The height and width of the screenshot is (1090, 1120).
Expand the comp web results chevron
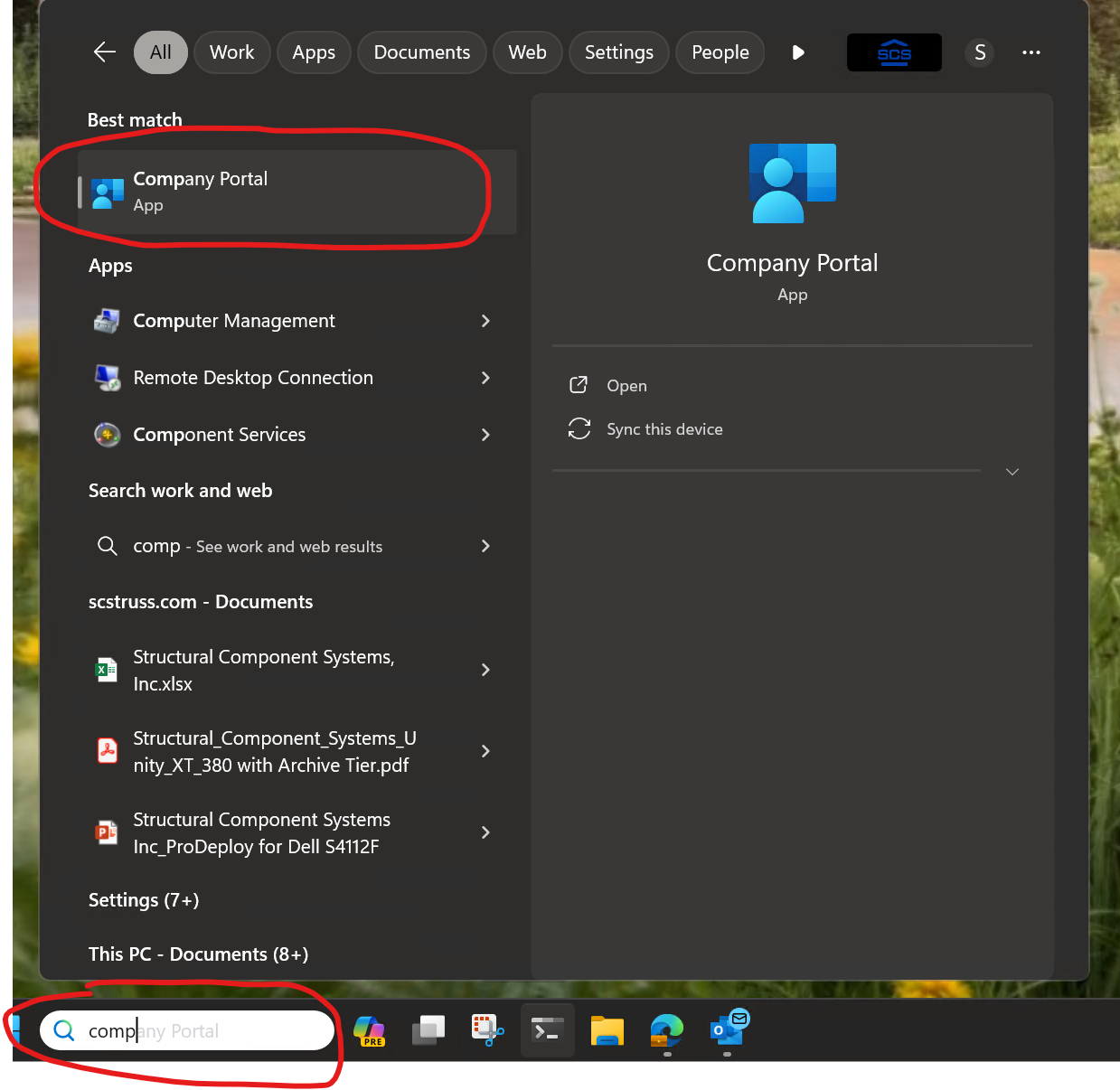(x=485, y=546)
